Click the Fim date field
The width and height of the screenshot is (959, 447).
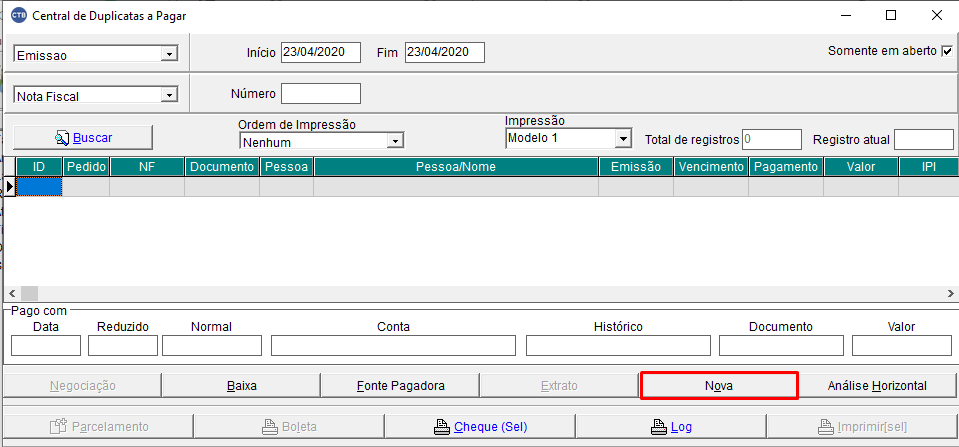(444, 52)
